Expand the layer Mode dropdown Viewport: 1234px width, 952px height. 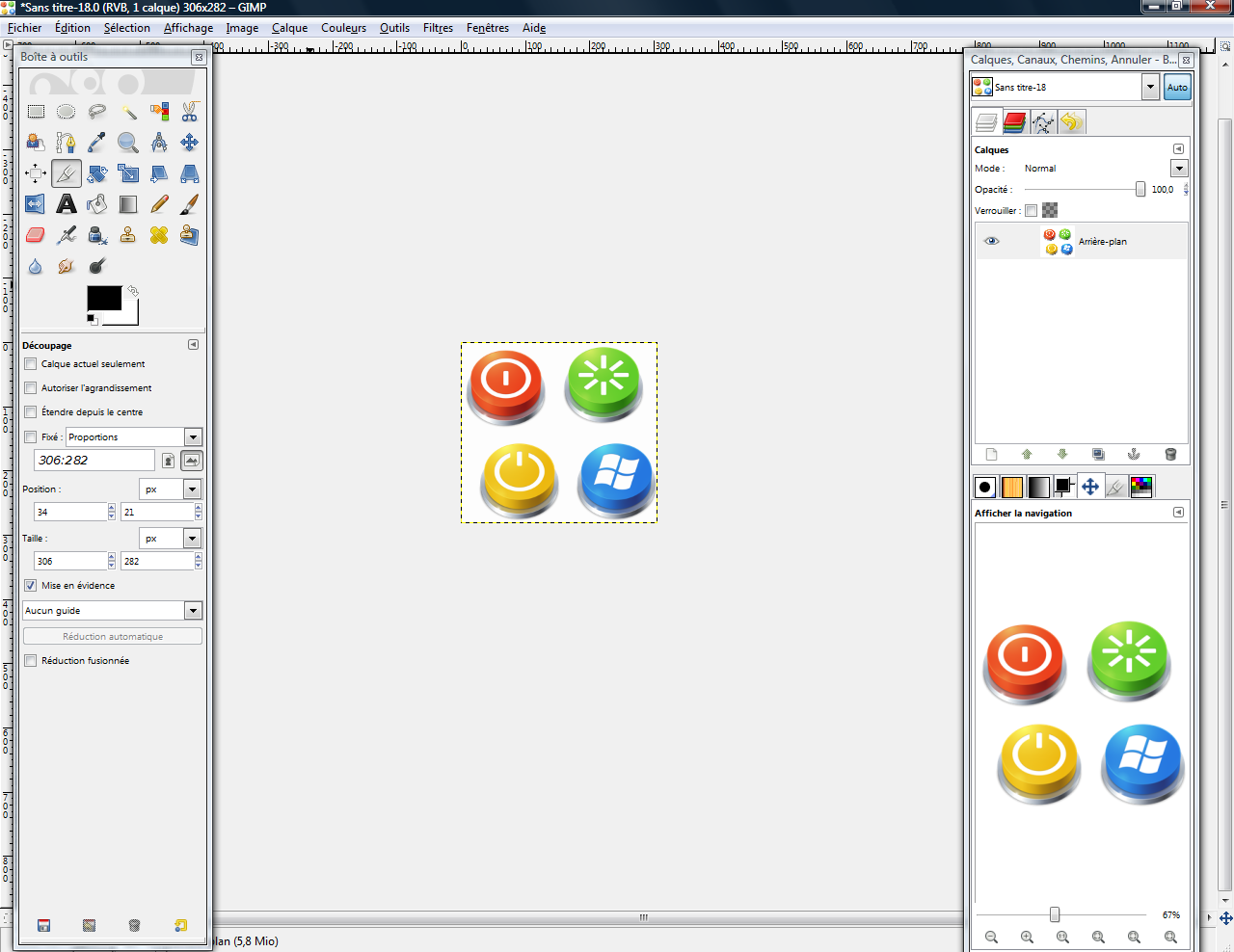coord(1178,169)
